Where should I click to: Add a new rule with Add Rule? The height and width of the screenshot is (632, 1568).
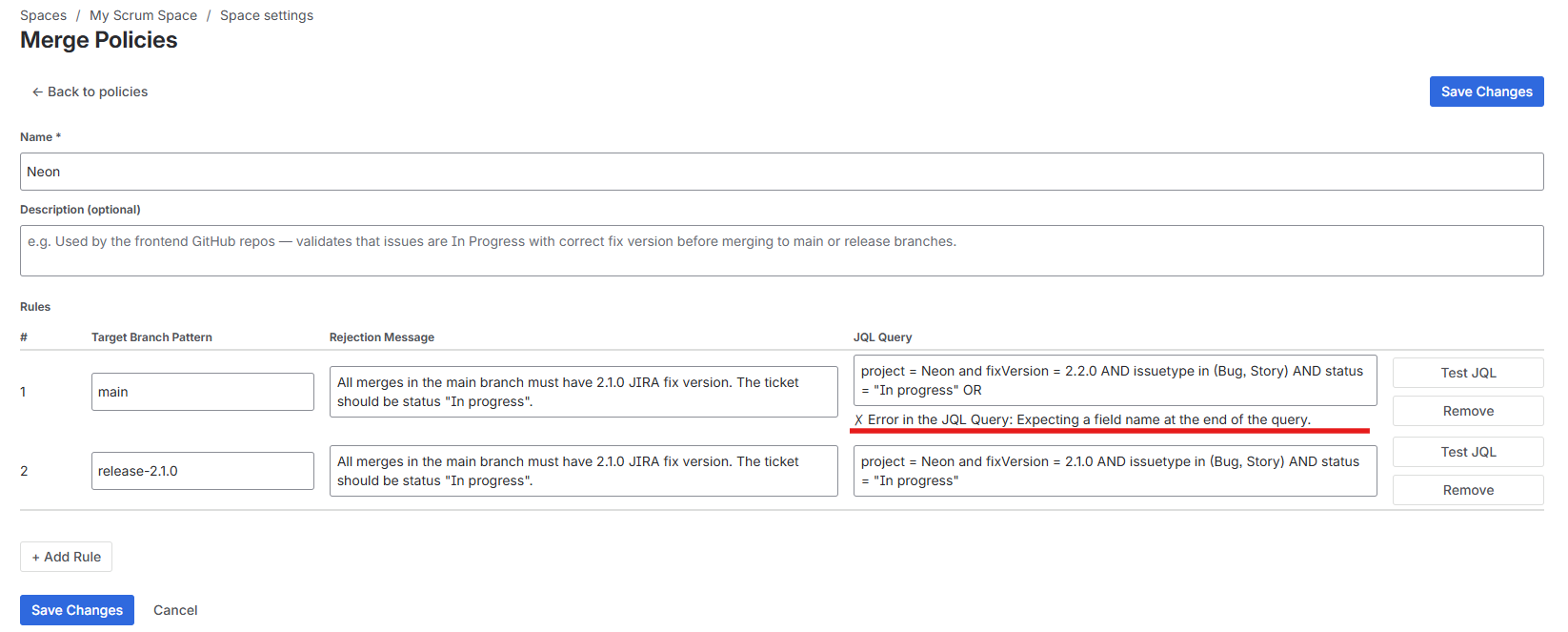67,557
